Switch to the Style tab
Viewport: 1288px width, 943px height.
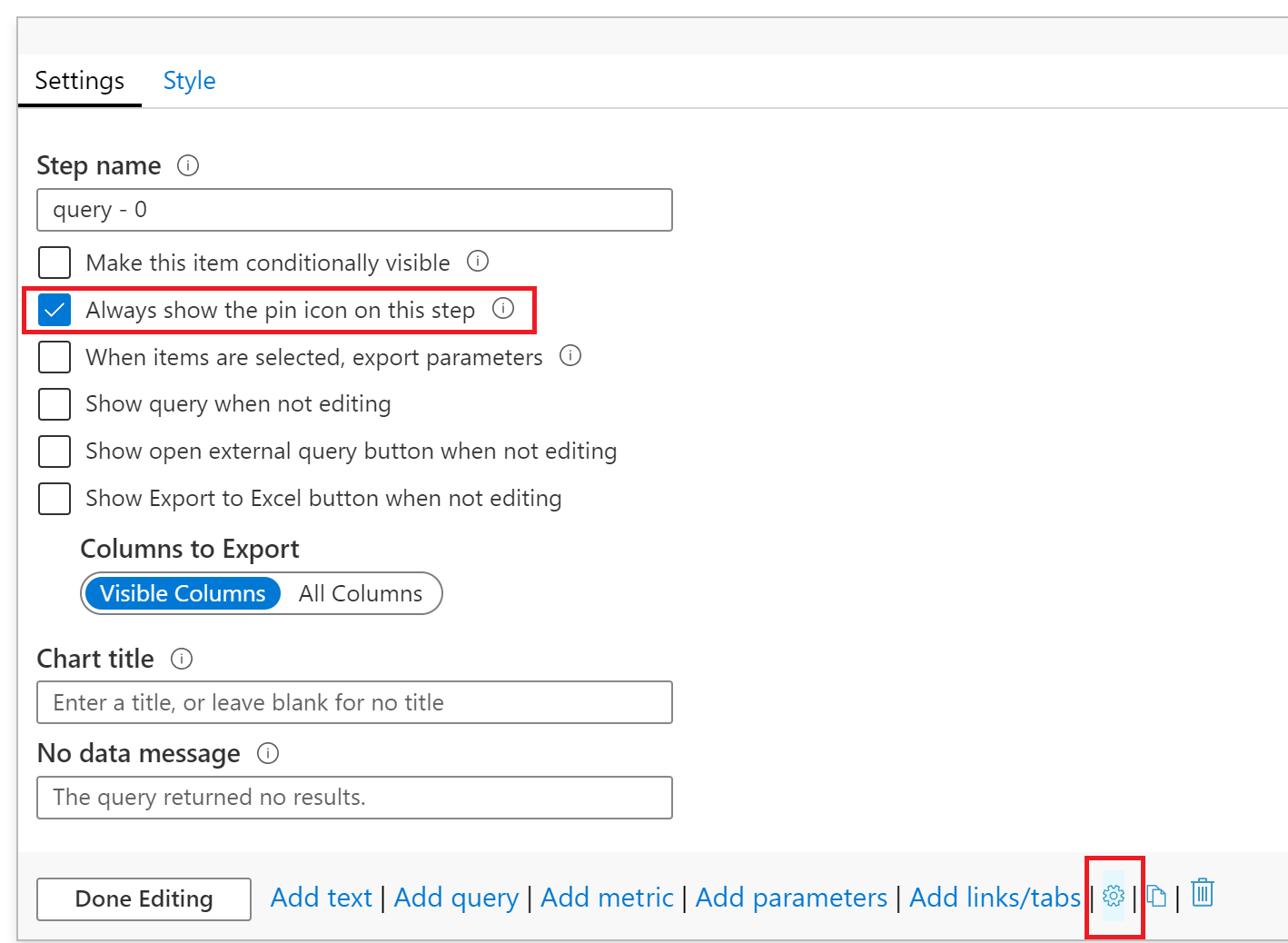(x=189, y=81)
